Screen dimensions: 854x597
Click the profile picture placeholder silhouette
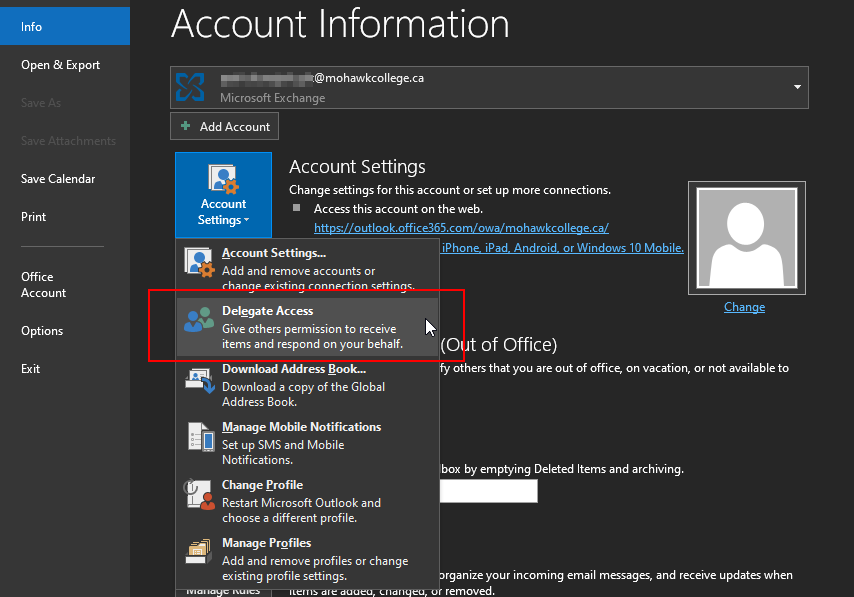(x=745, y=237)
